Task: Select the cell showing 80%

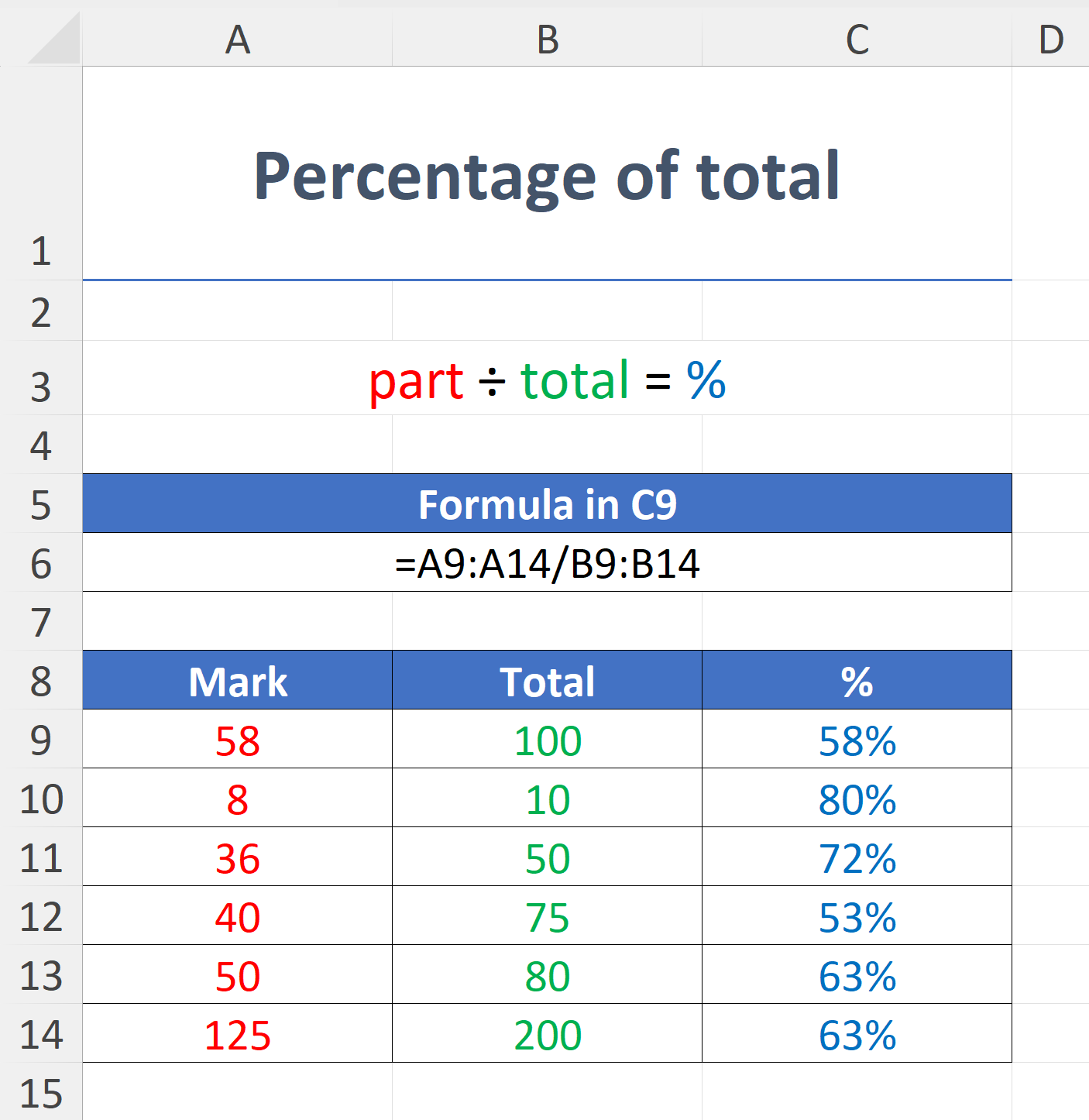Action: [856, 799]
